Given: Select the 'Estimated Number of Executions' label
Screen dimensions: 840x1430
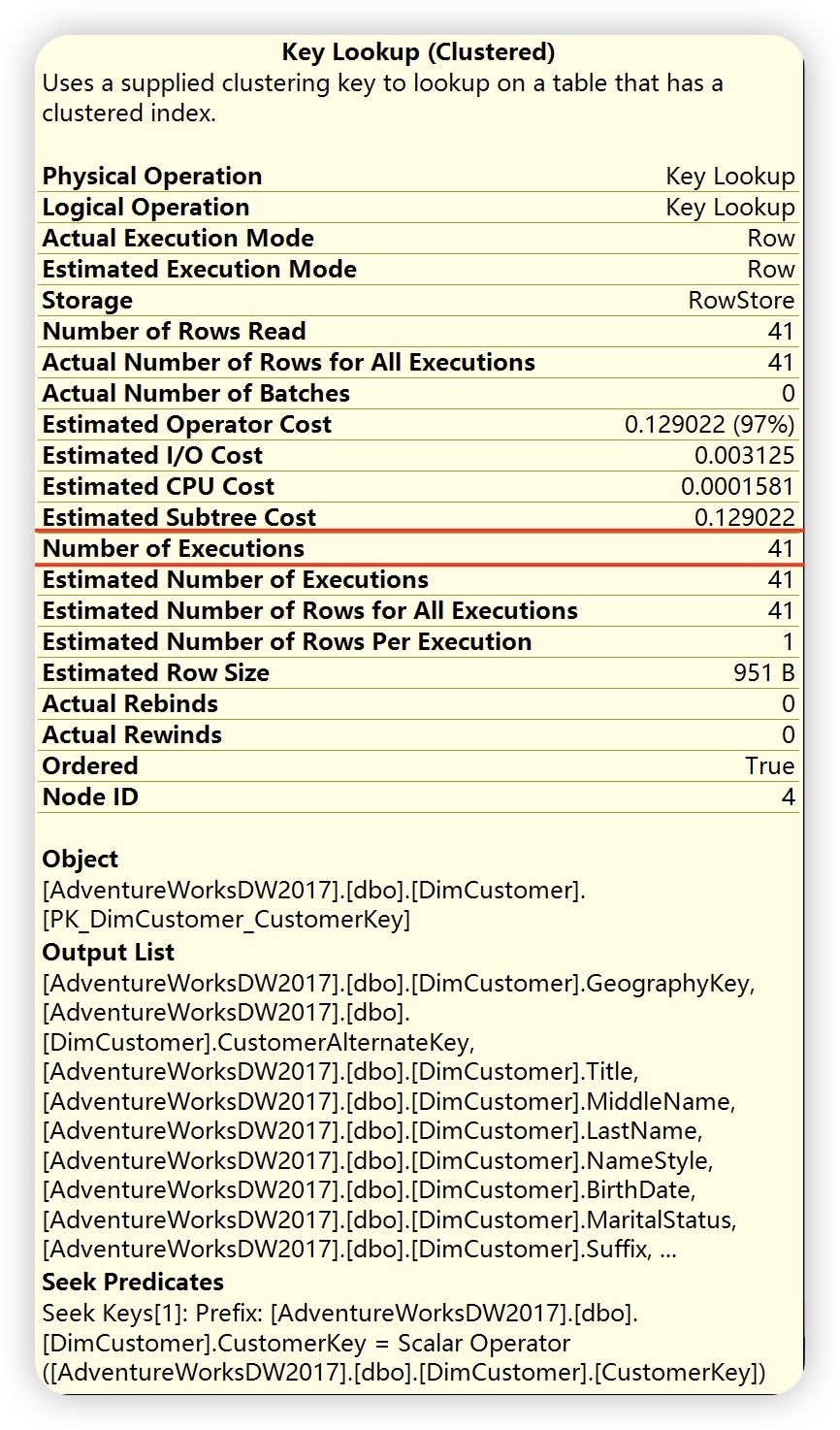Looking at the screenshot, I should point(236,580).
